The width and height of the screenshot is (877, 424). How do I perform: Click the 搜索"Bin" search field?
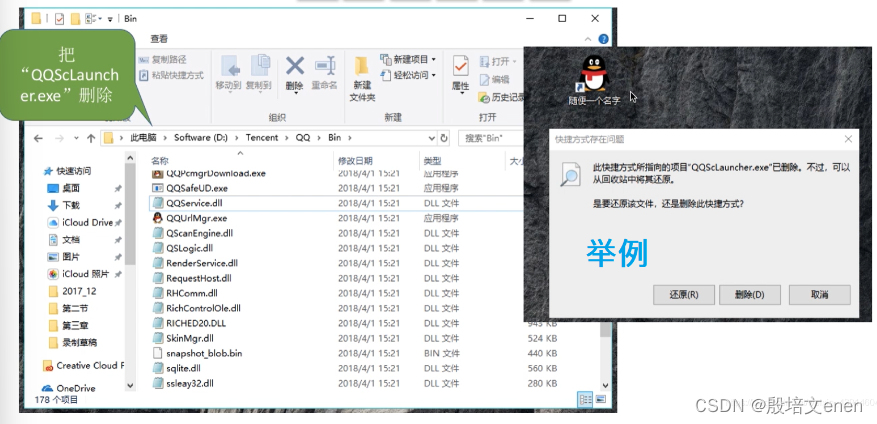pyautogui.click(x=491, y=138)
